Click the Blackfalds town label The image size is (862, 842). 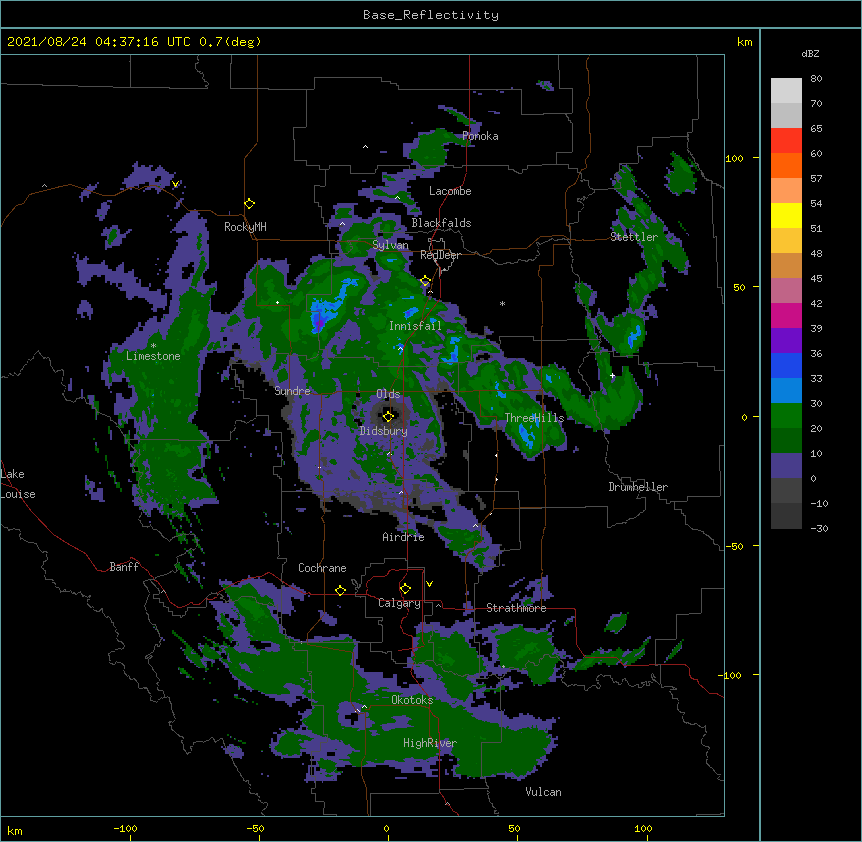point(441,223)
